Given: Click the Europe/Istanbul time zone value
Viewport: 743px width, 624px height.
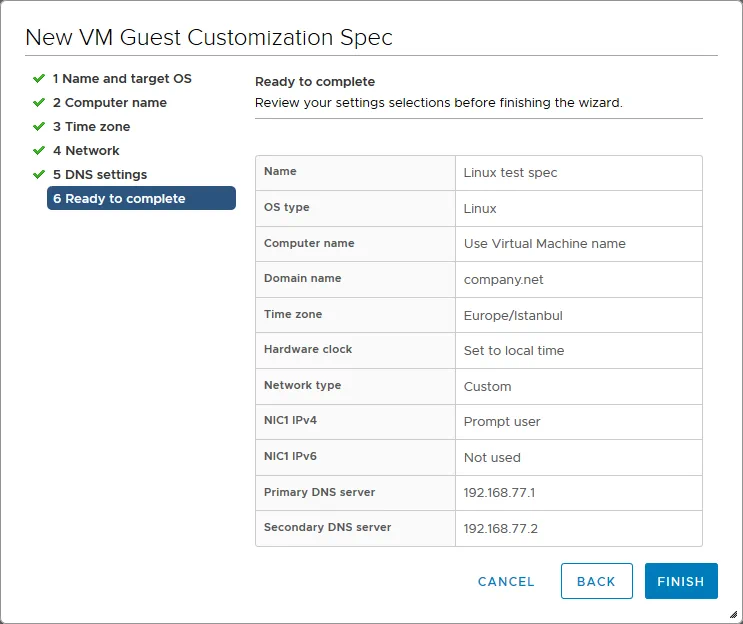Looking at the screenshot, I should (x=513, y=316).
